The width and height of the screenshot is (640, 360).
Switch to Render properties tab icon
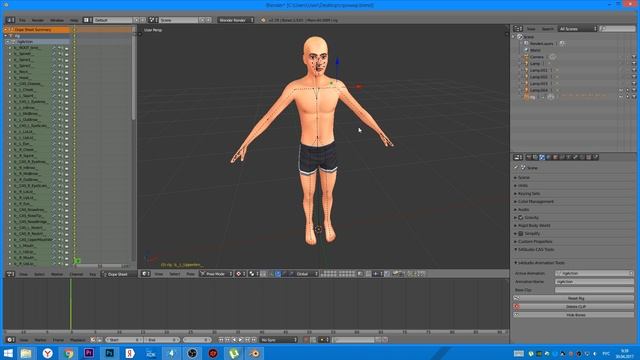click(x=529, y=157)
